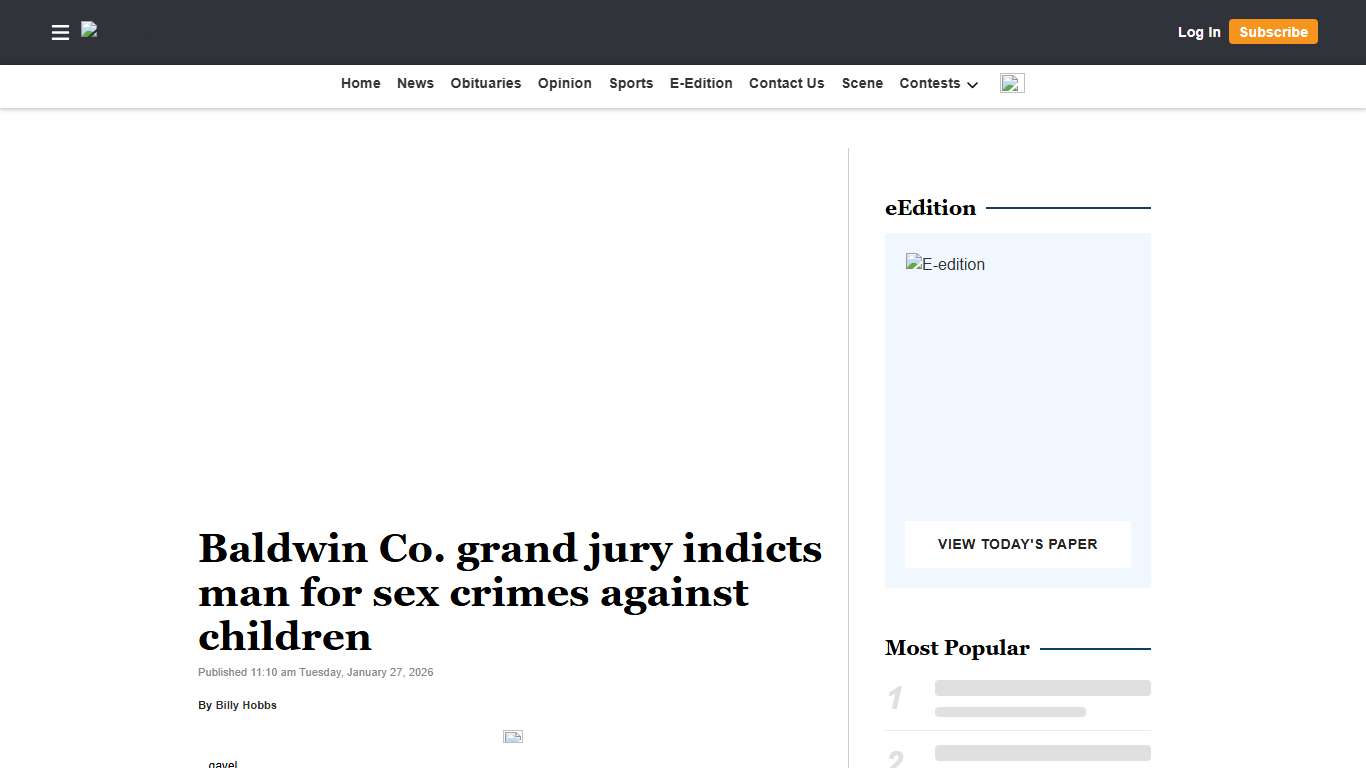The width and height of the screenshot is (1366, 768).
Task: Switch to the Obituaries section
Action: coord(485,83)
